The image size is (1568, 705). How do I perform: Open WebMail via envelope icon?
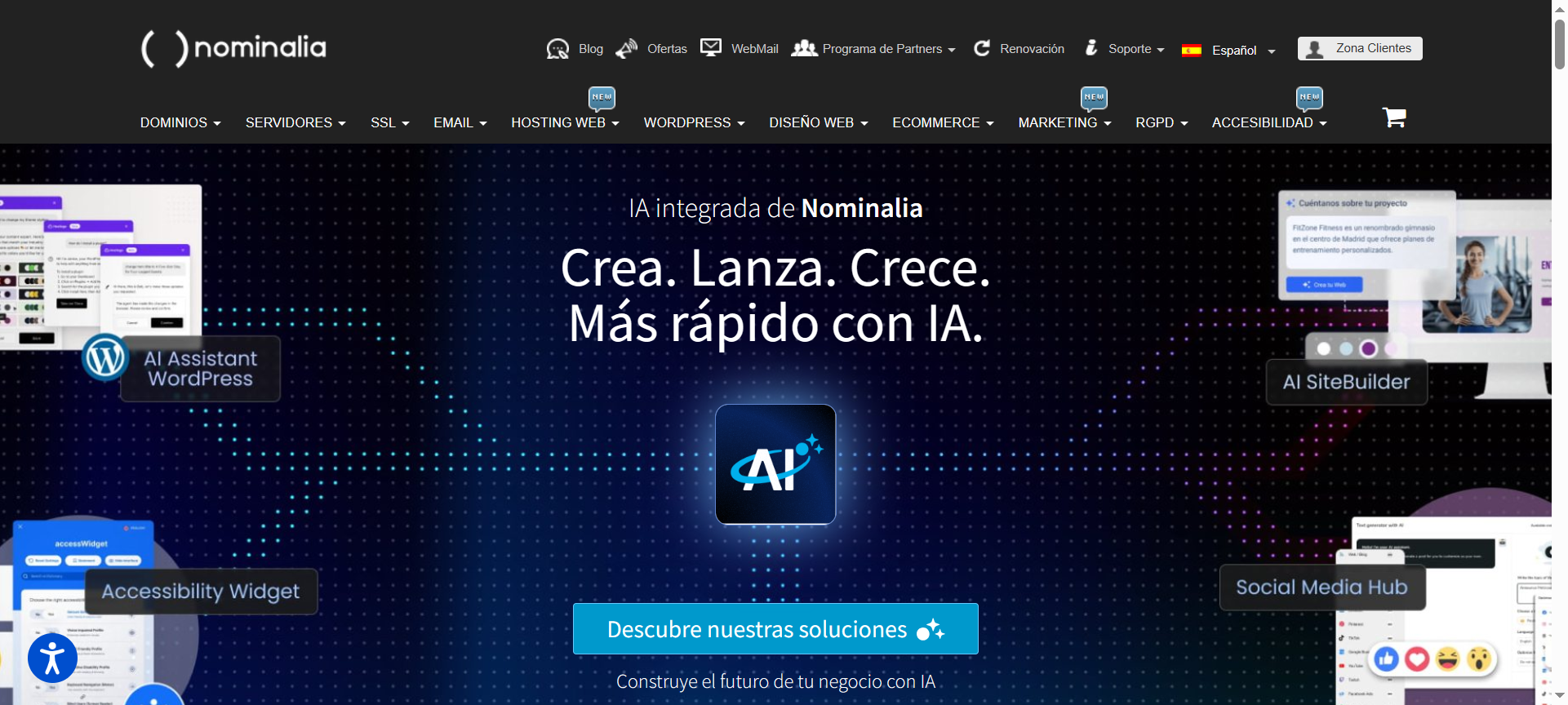click(x=711, y=48)
